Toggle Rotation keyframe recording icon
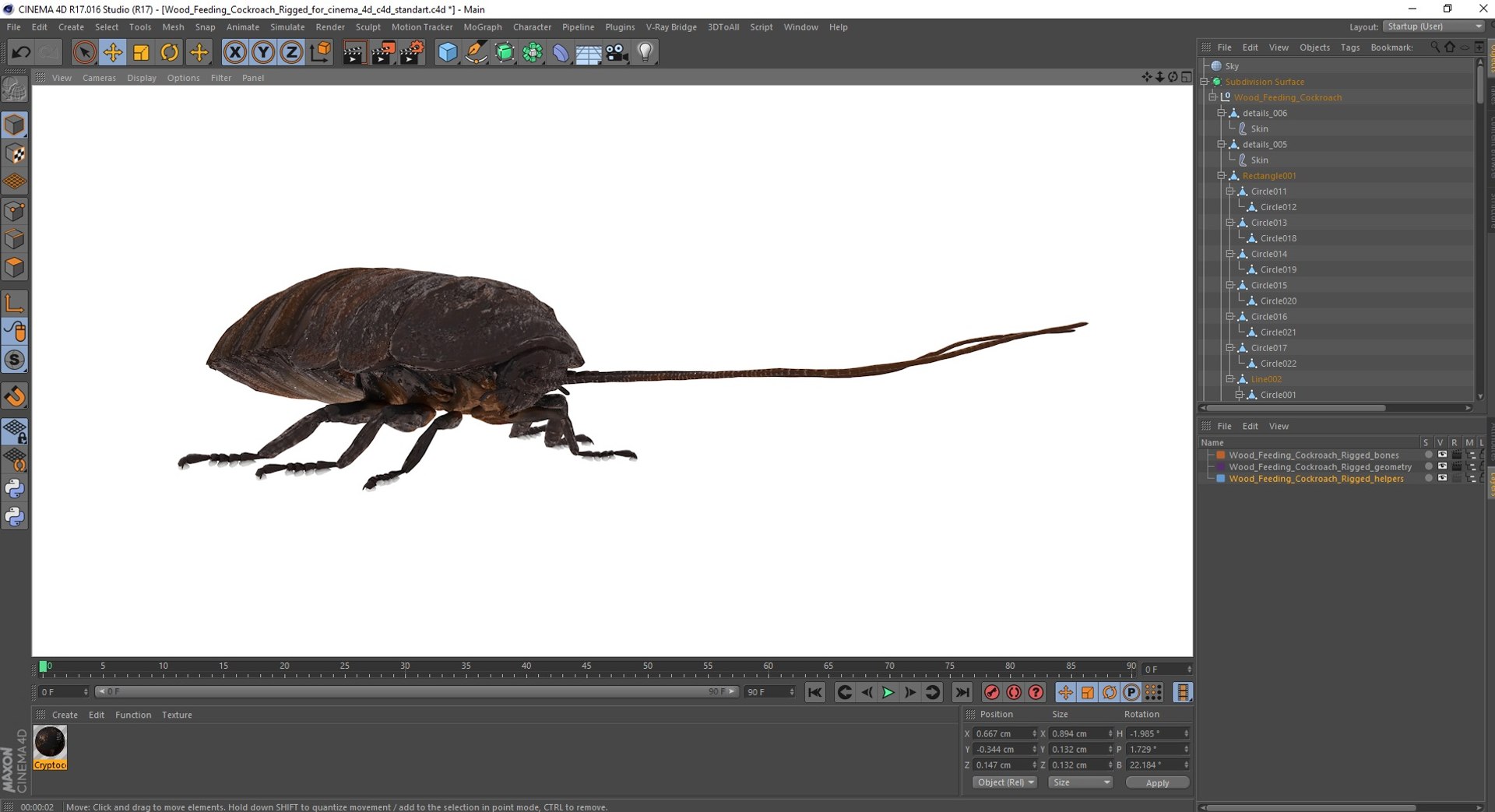Viewport: 1495px width, 812px height. tap(1110, 692)
